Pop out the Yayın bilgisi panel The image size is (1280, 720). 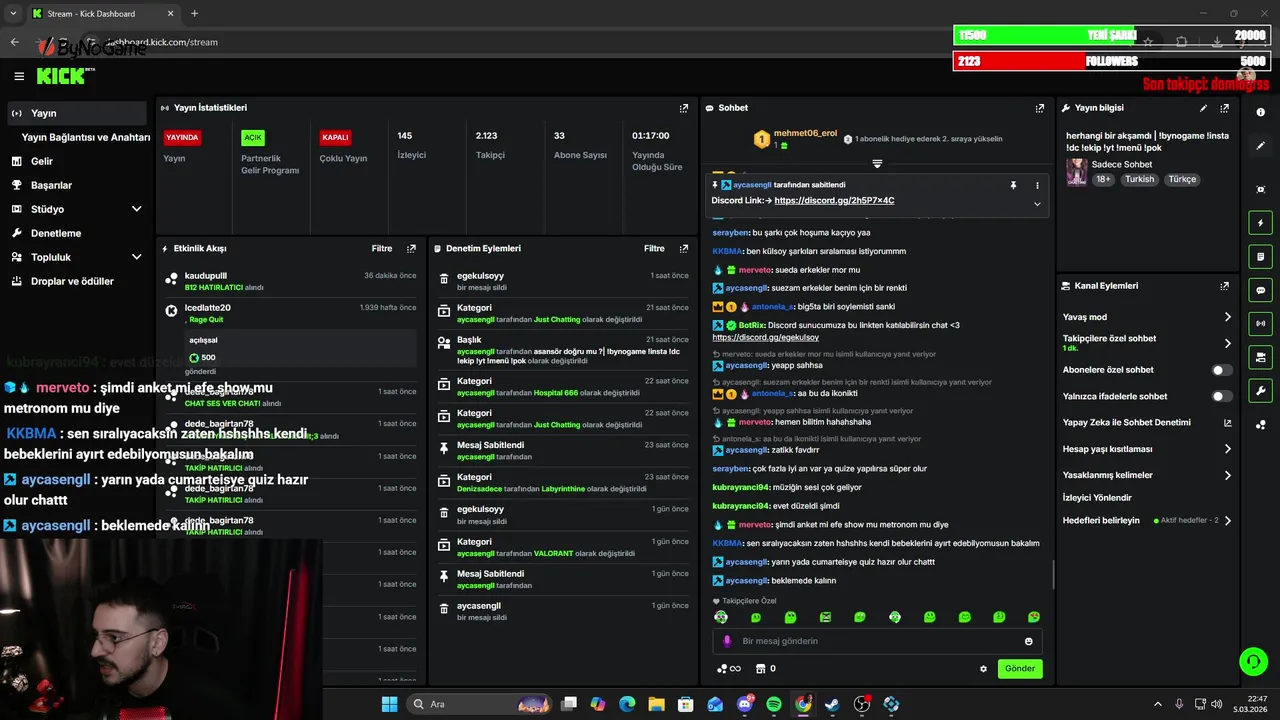point(1224,108)
